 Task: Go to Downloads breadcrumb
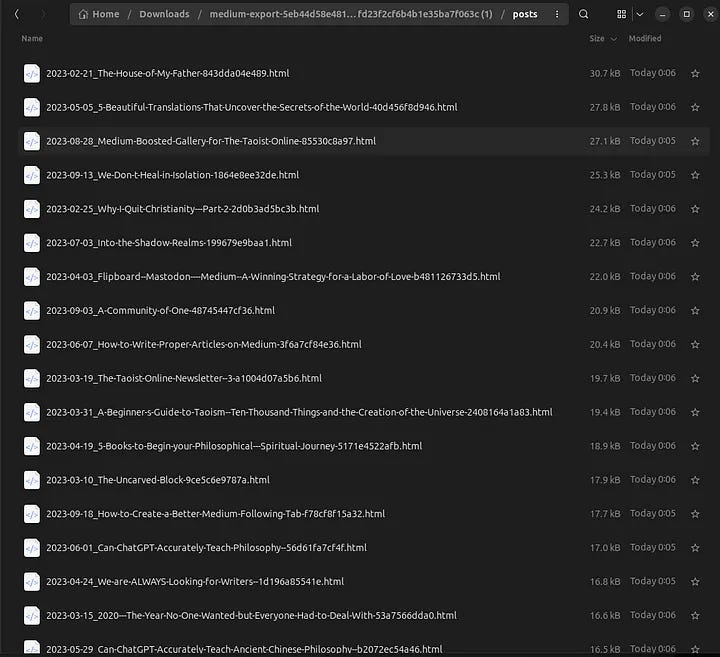point(164,14)
